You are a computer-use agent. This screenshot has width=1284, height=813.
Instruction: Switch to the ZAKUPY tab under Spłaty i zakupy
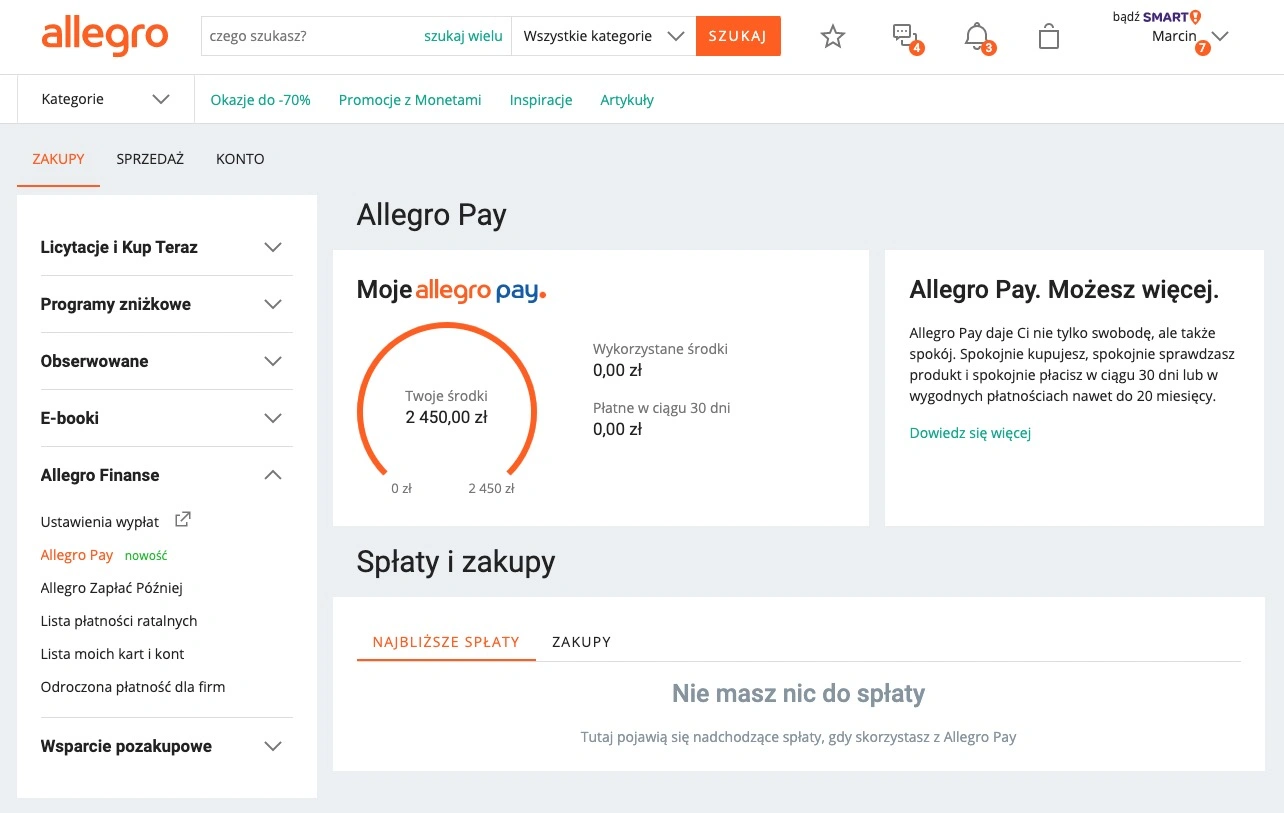[581, 642]
